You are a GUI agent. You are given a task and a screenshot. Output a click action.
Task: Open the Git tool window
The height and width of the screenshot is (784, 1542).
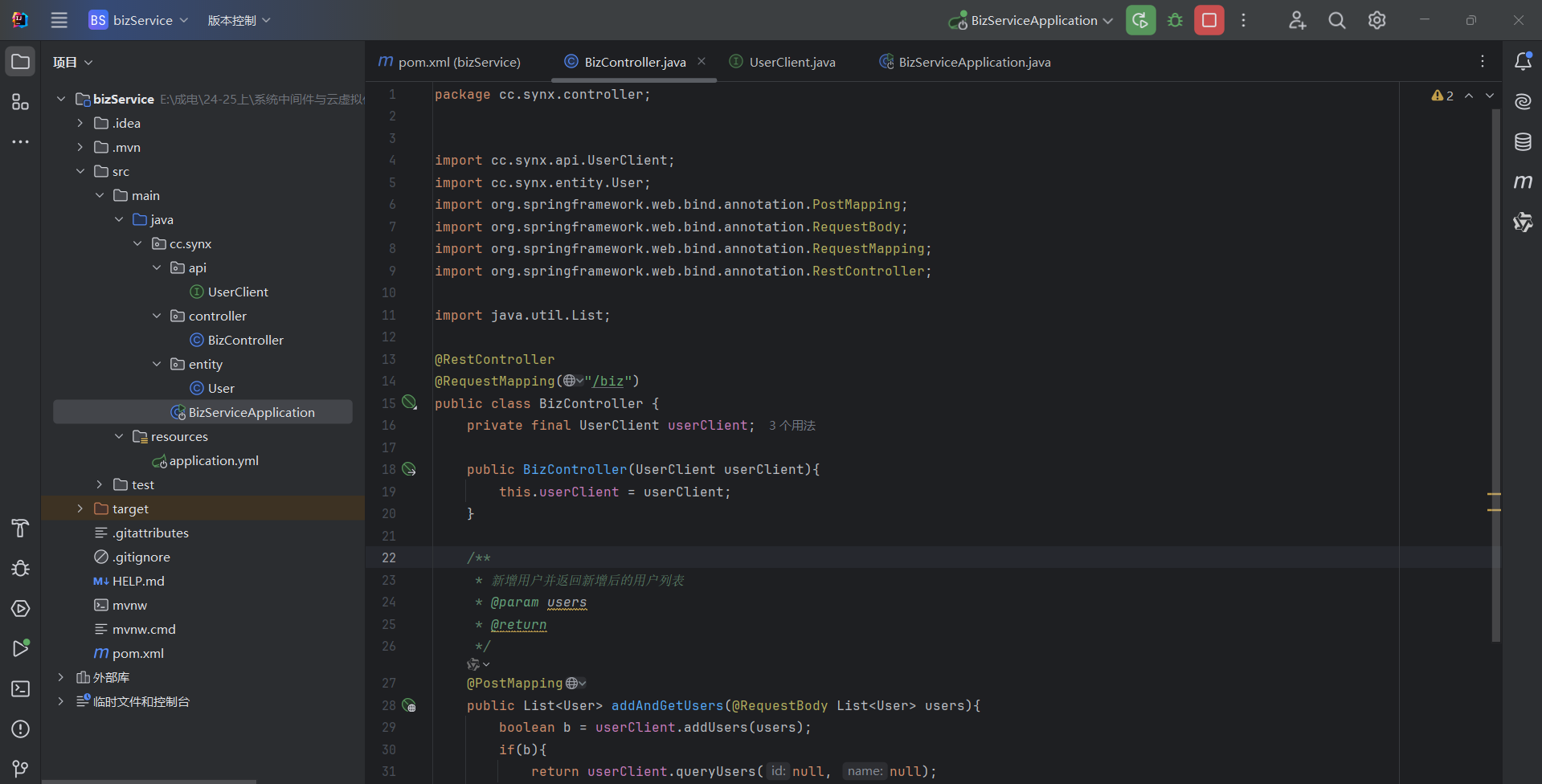pos(21,769)
